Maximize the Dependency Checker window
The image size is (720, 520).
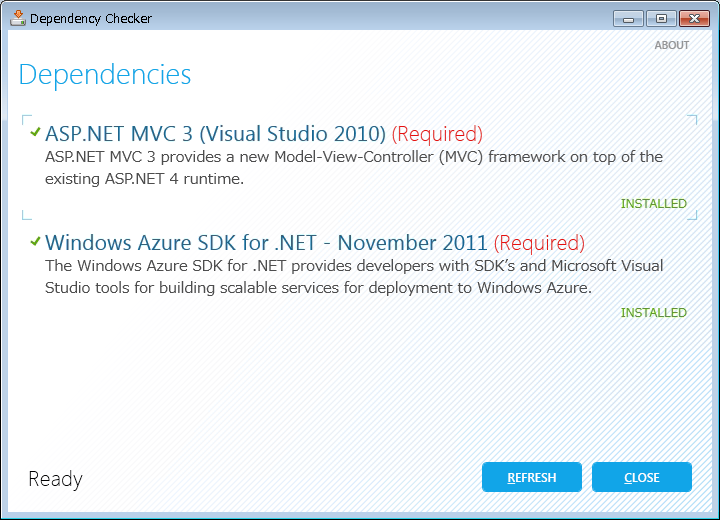[661, 19]
